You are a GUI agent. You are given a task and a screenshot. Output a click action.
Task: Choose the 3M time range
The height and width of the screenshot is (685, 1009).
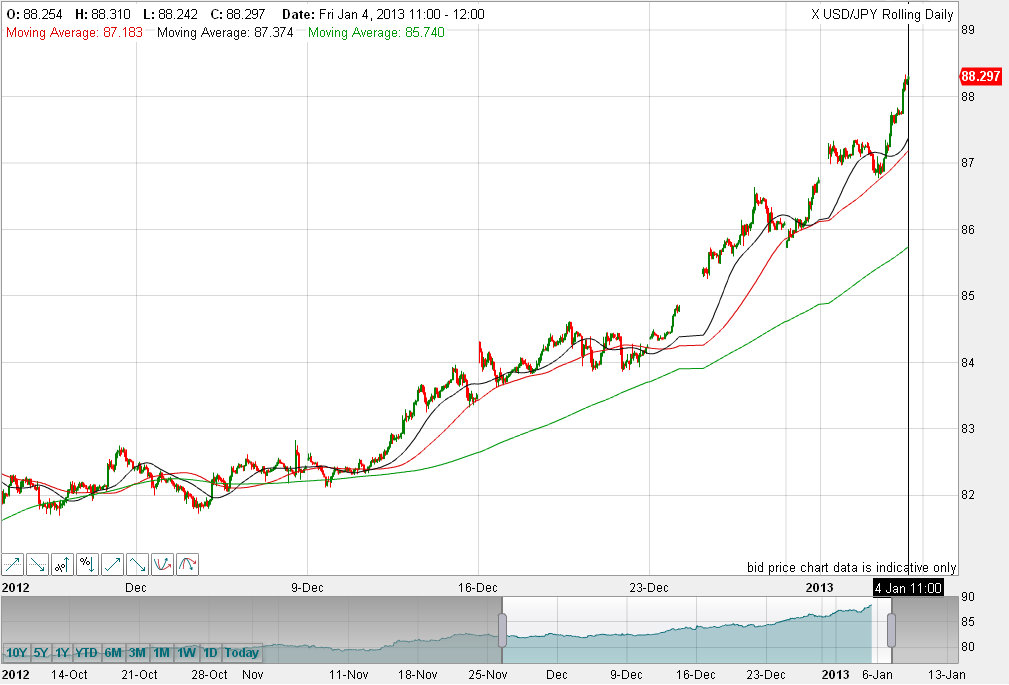point(137,653)
